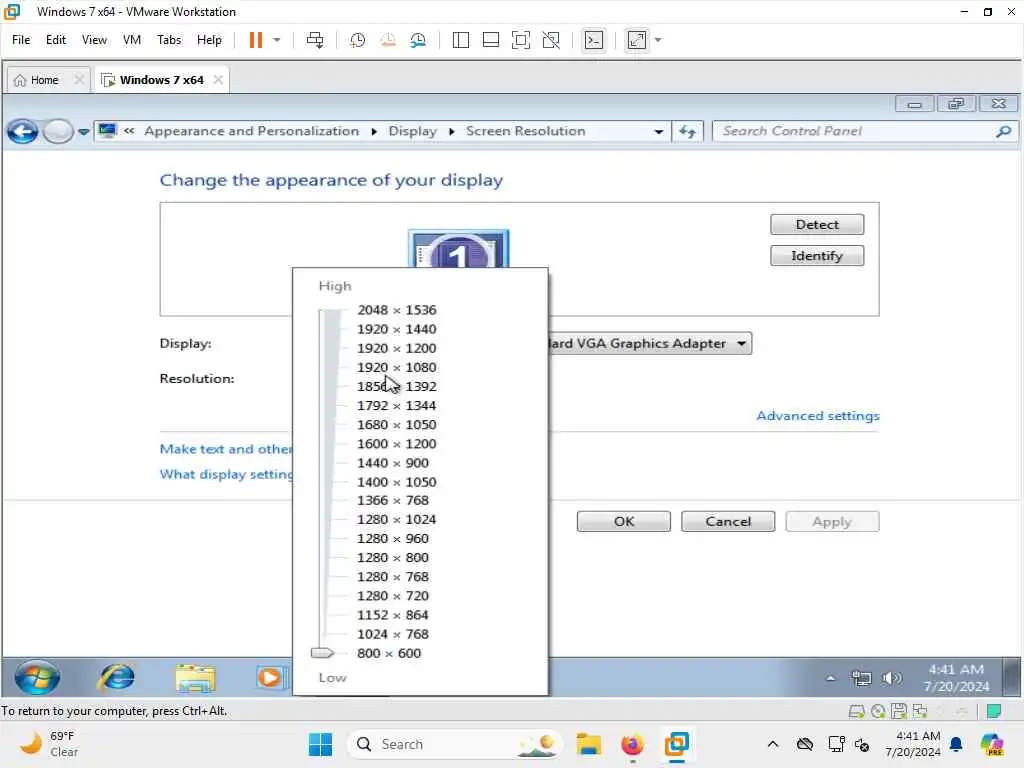Open the Help menu
Image resolution: width=1024 pixels, height=768 pixels.
tap(209, 40)
